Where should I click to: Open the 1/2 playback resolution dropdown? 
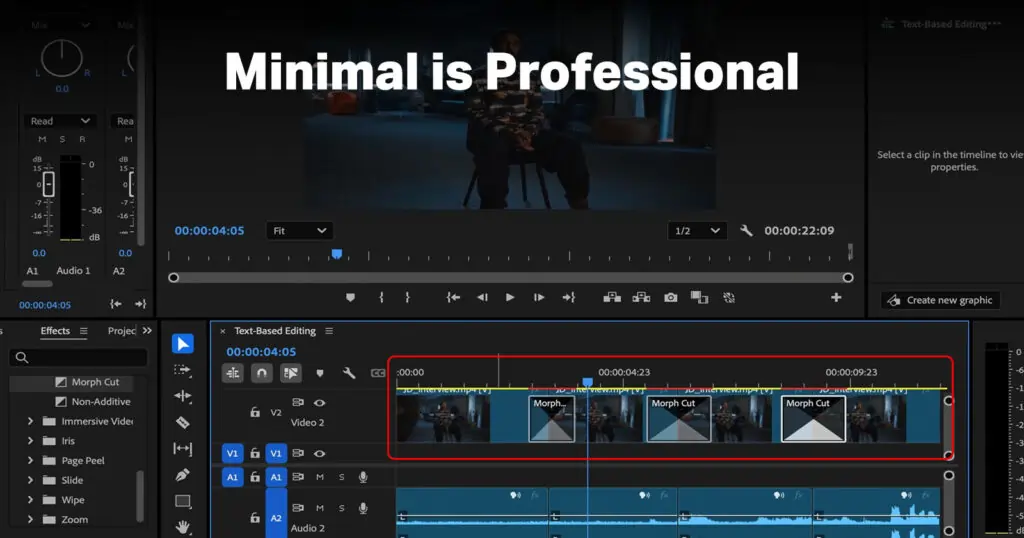coord(697,231)
